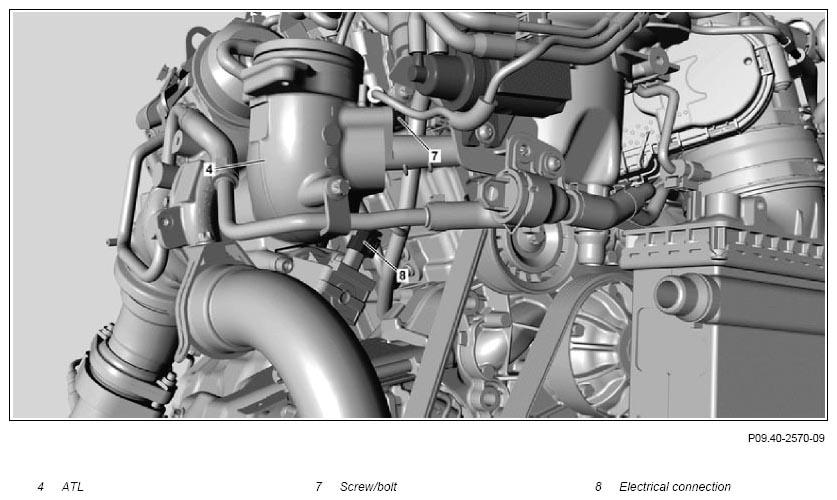Image resolution: width=837 pixels, height=500 pixels.
Task: Click the legend number 7 beside Screw/bolt
Action: pyautogui.click(x=319, y=487)
